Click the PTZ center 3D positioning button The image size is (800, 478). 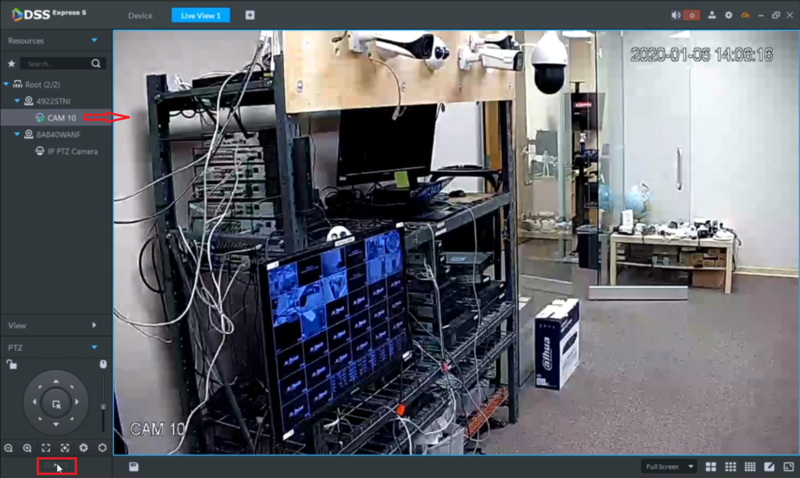56,404
